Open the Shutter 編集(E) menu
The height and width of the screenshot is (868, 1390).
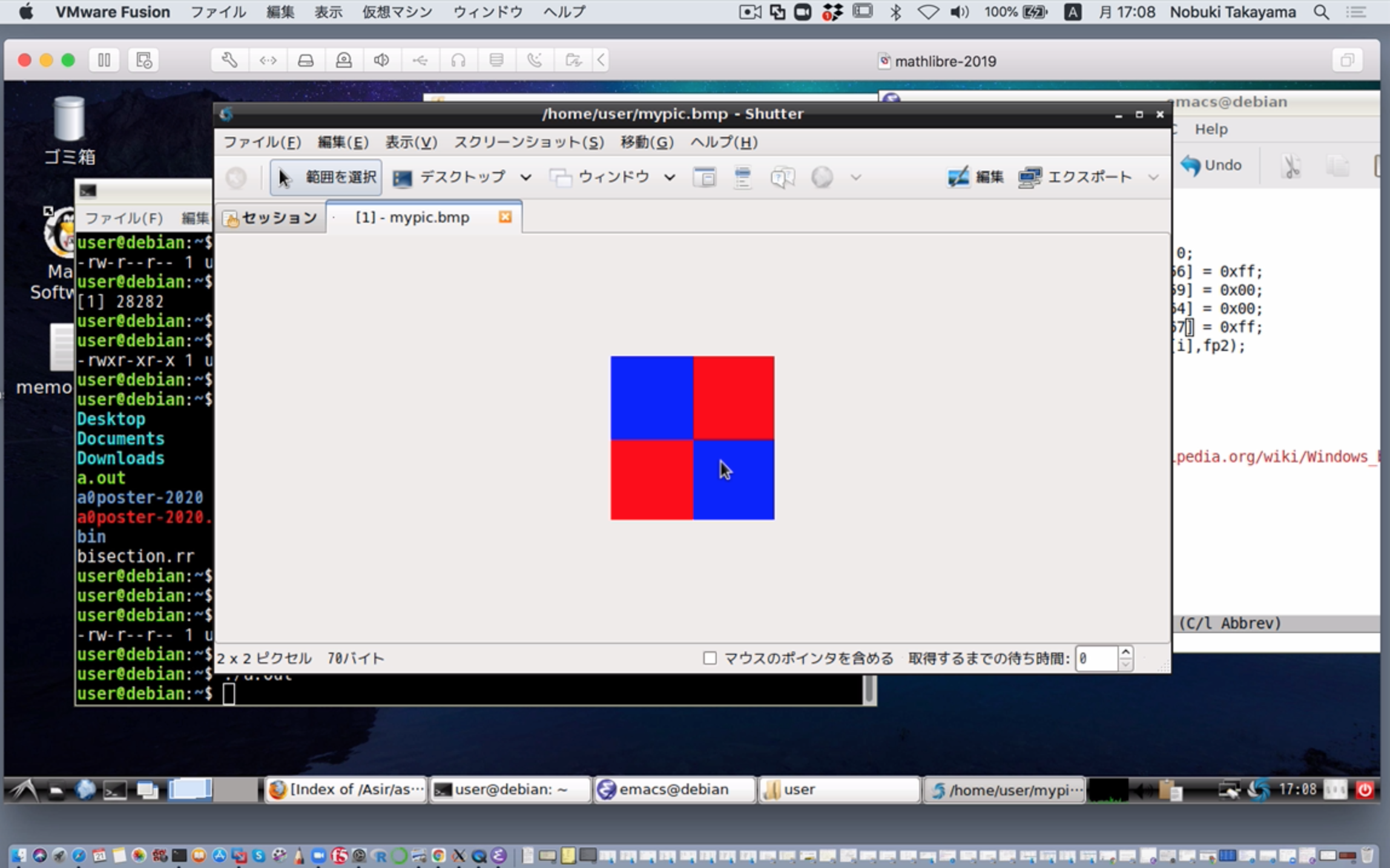[x=343, y=142]
